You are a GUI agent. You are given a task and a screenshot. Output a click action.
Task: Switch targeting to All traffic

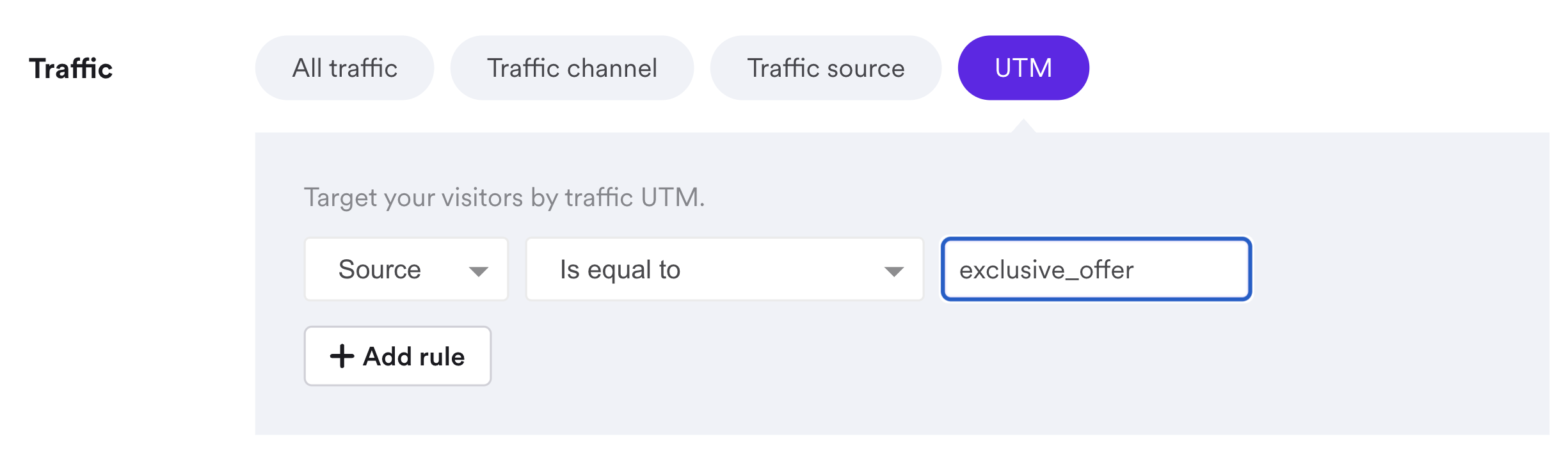tap(344, 67)
